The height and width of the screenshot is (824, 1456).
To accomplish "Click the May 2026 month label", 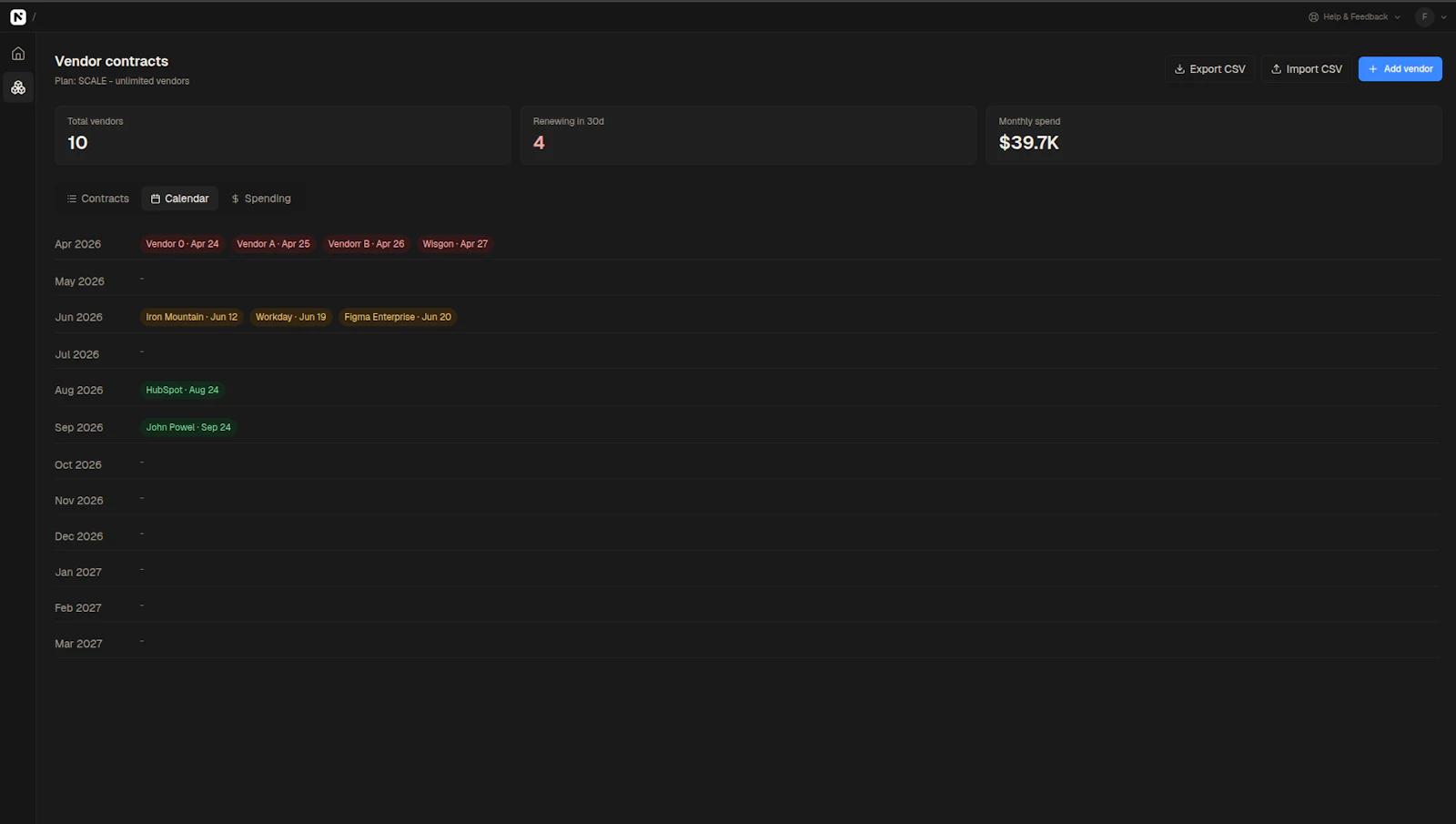I will [x=79, y=281].
